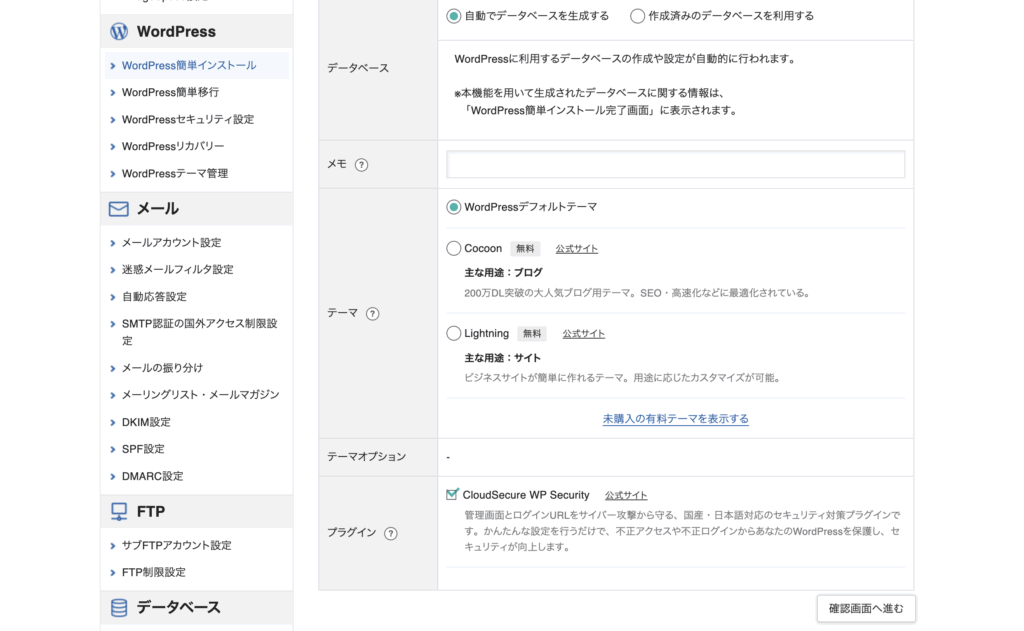Open help icon next to メモ label

pos(361,165)
